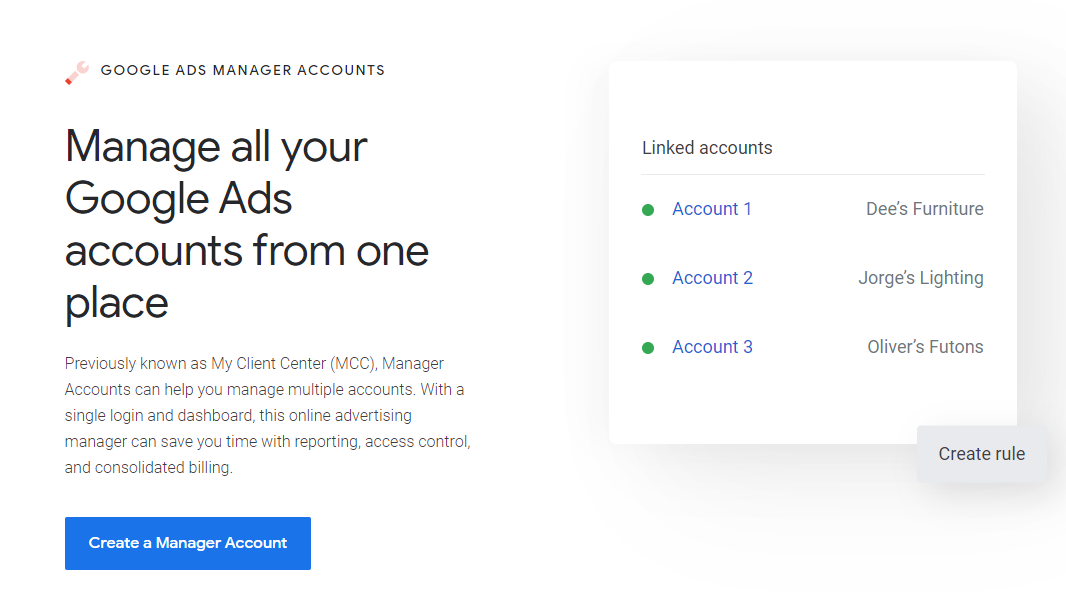The height and width of the screenshot is (608, 1066).
Task: Open the Account 1 link
Action: click(712, 209)
